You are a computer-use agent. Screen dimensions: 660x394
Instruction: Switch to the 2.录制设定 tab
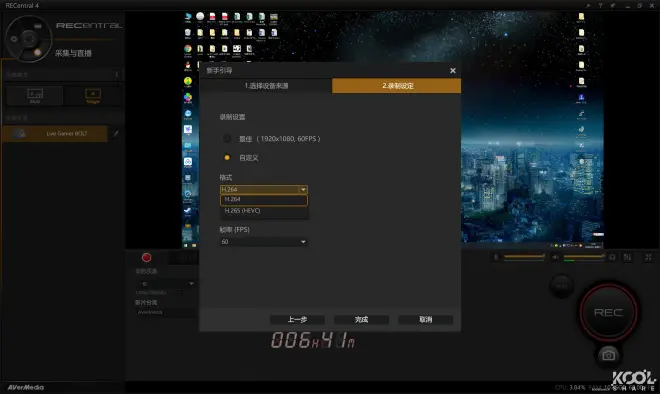pos(397,86)
